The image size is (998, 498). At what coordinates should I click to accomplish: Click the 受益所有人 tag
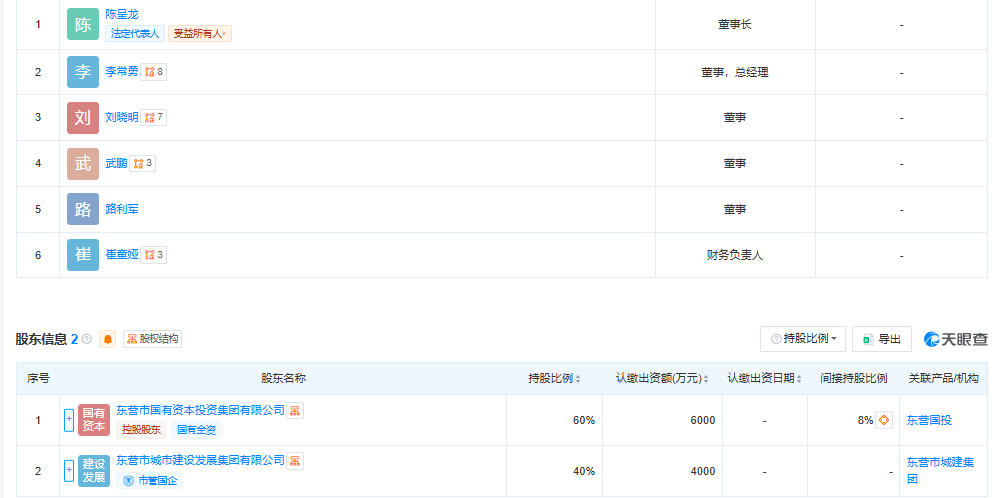200,34
